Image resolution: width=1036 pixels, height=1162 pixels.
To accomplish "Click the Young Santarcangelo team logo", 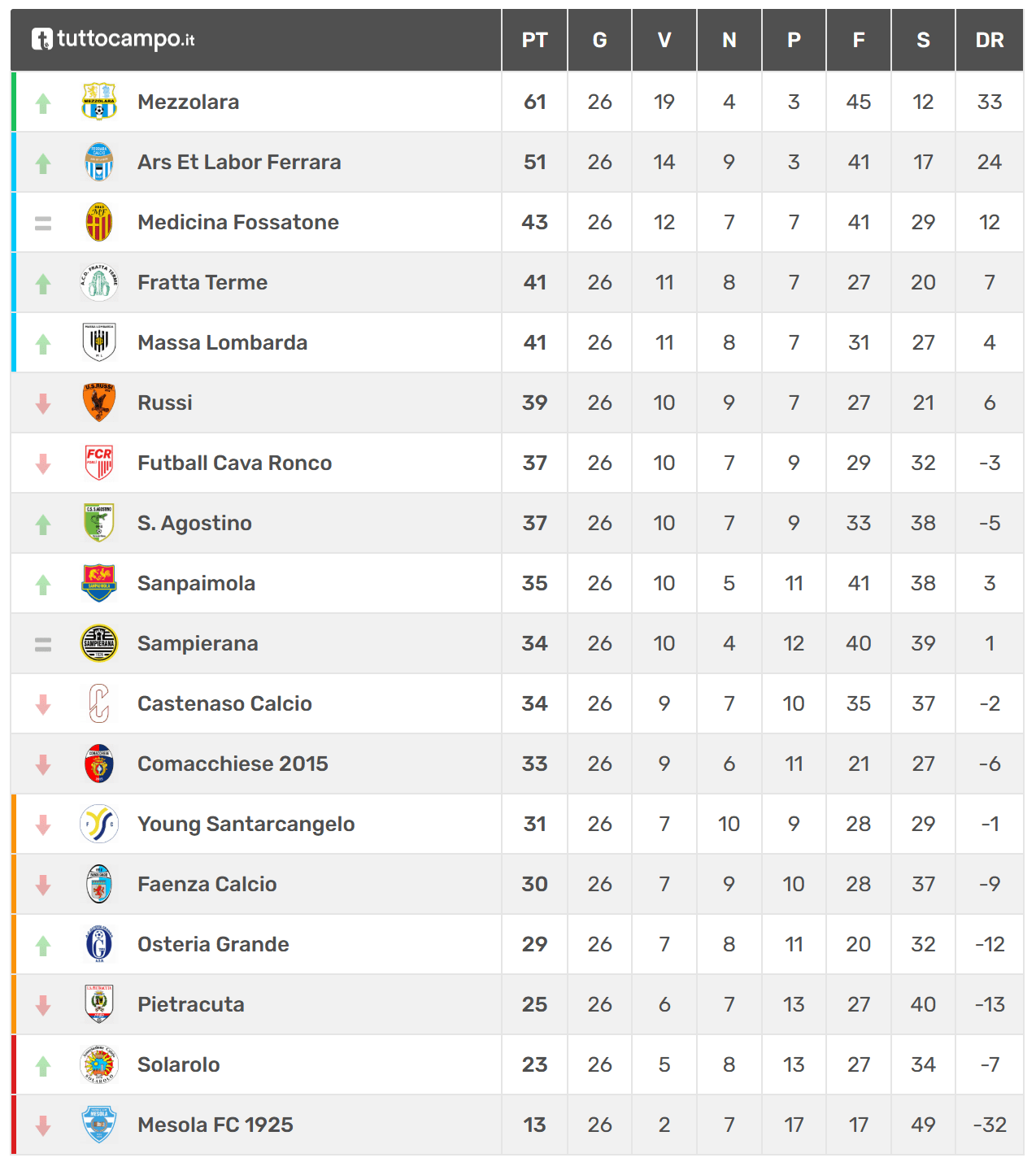I will (99, 824).
